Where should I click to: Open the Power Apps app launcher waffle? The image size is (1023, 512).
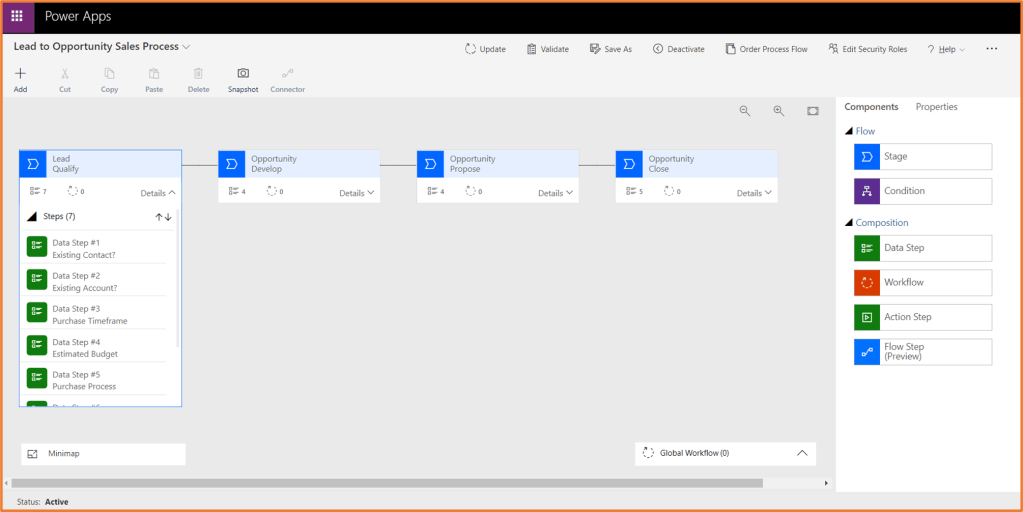point(17,16)
